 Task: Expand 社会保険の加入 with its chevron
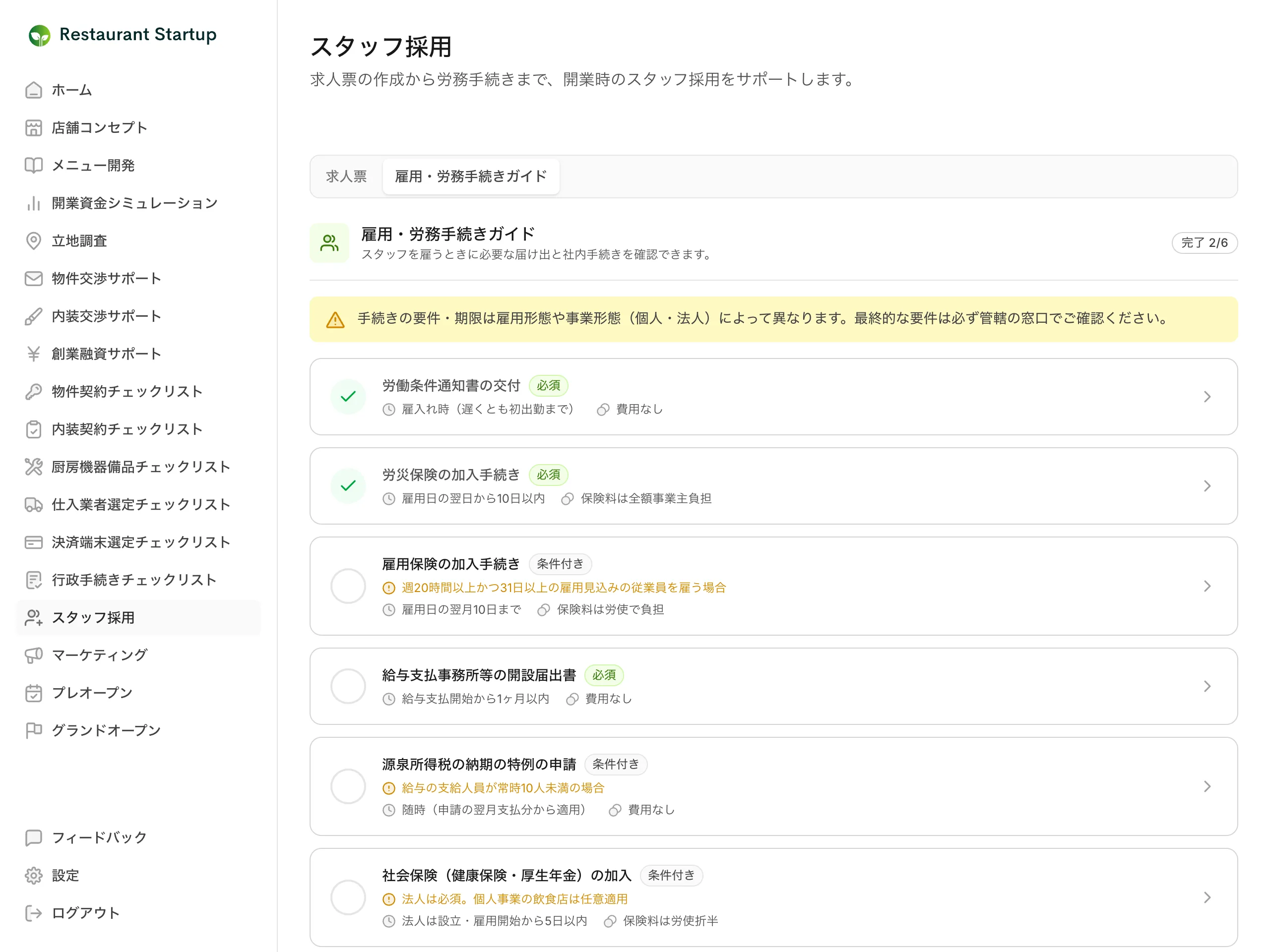1207,897
